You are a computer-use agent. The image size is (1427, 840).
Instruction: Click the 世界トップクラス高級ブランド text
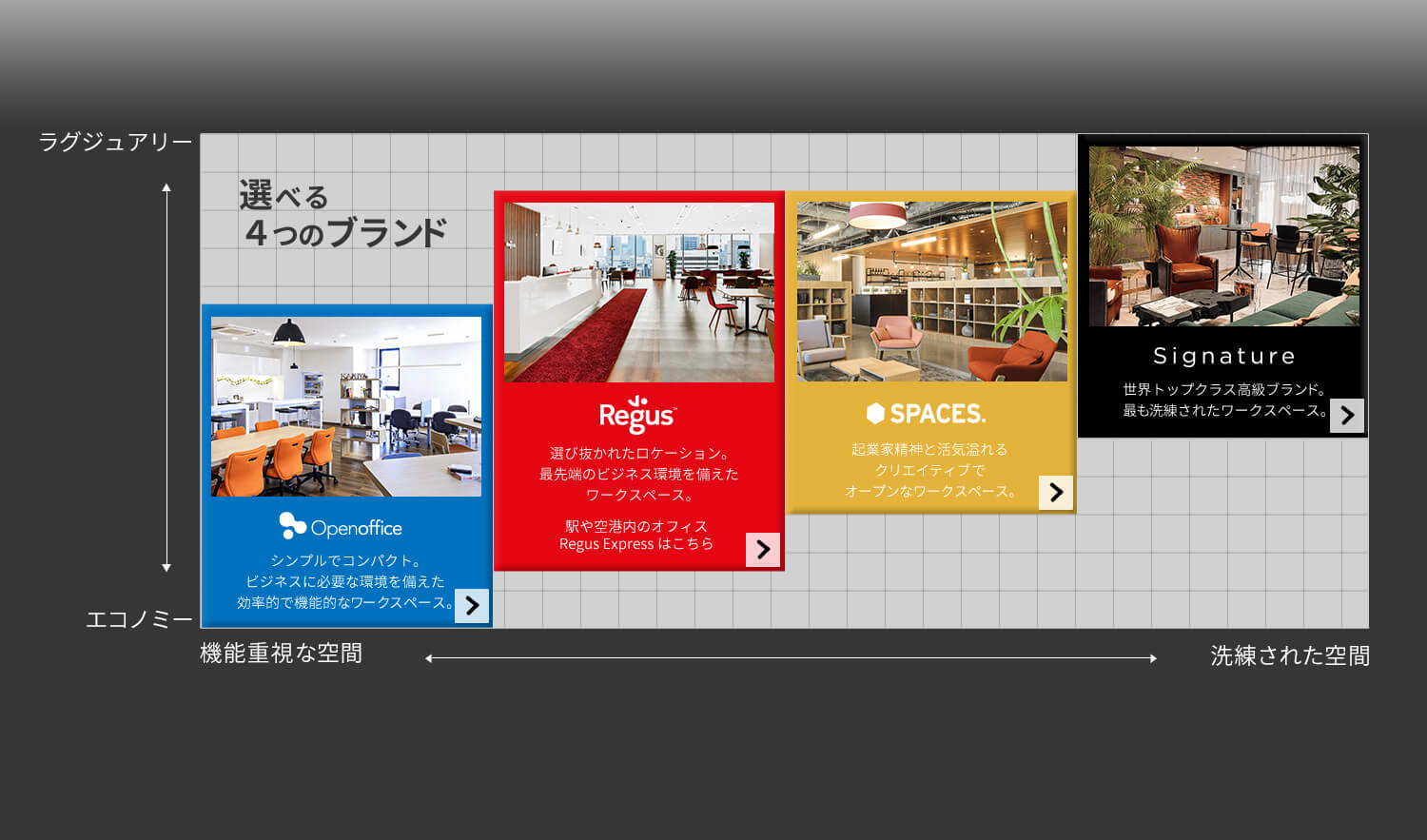click(x=1224, y=389)
